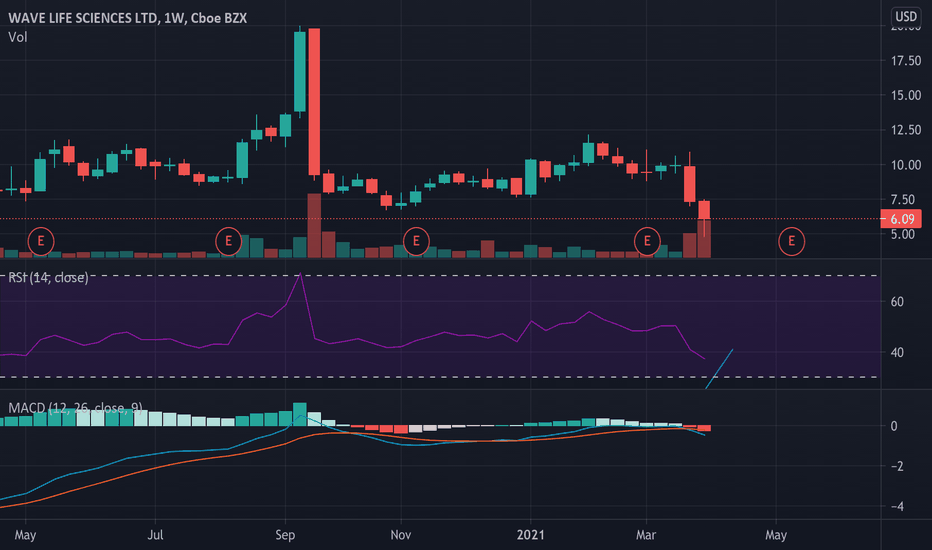Click the RSI (14, close) indicator label
932x550 pixels.
tap(48, 278)
